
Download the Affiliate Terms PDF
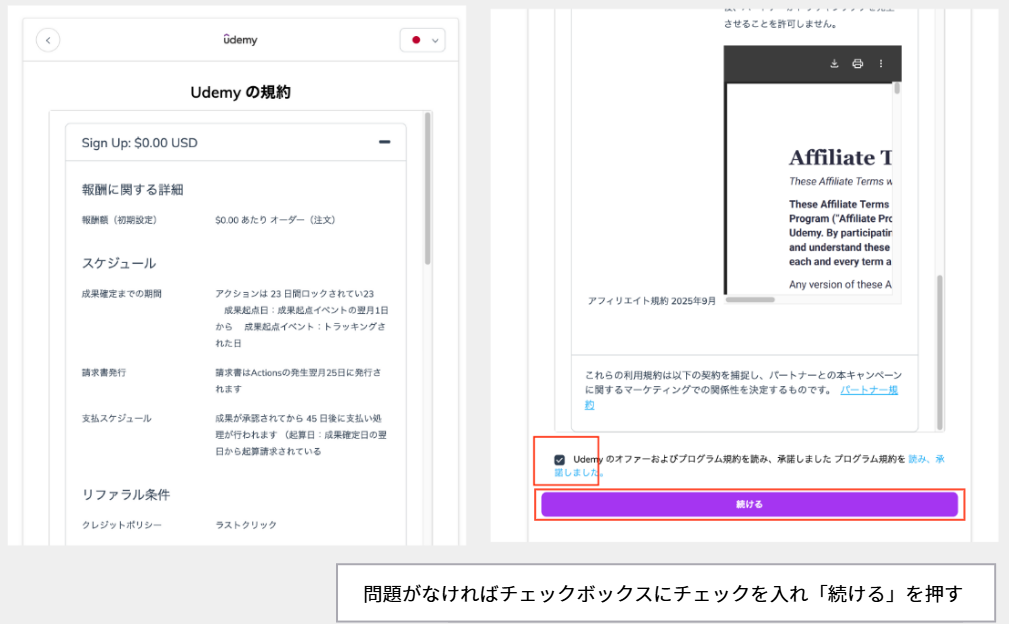(x=834, y=64)
